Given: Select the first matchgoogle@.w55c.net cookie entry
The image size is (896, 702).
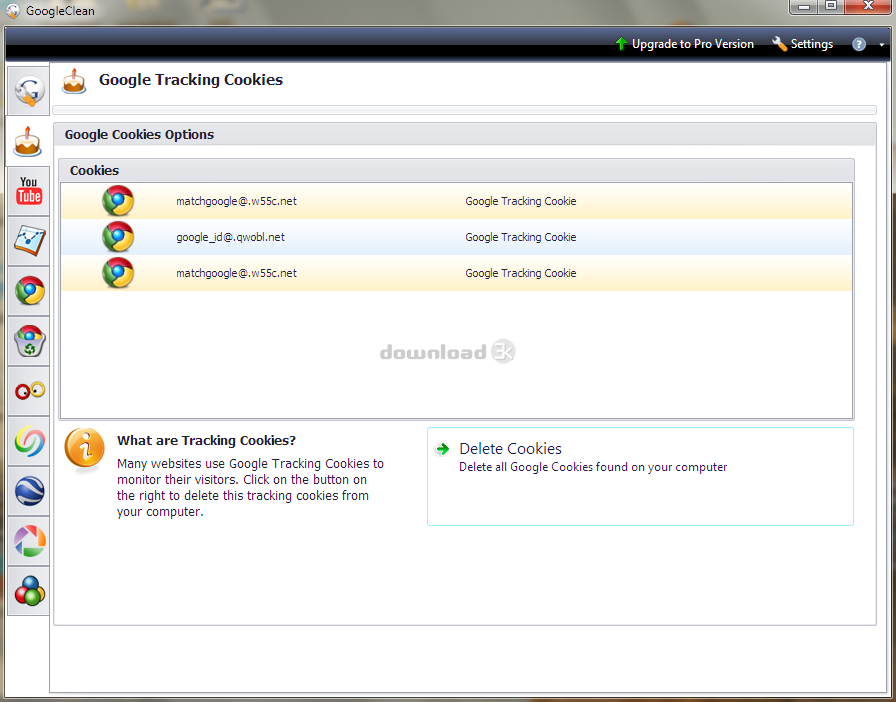Looking at the screenshot, I should pos(456,201).
